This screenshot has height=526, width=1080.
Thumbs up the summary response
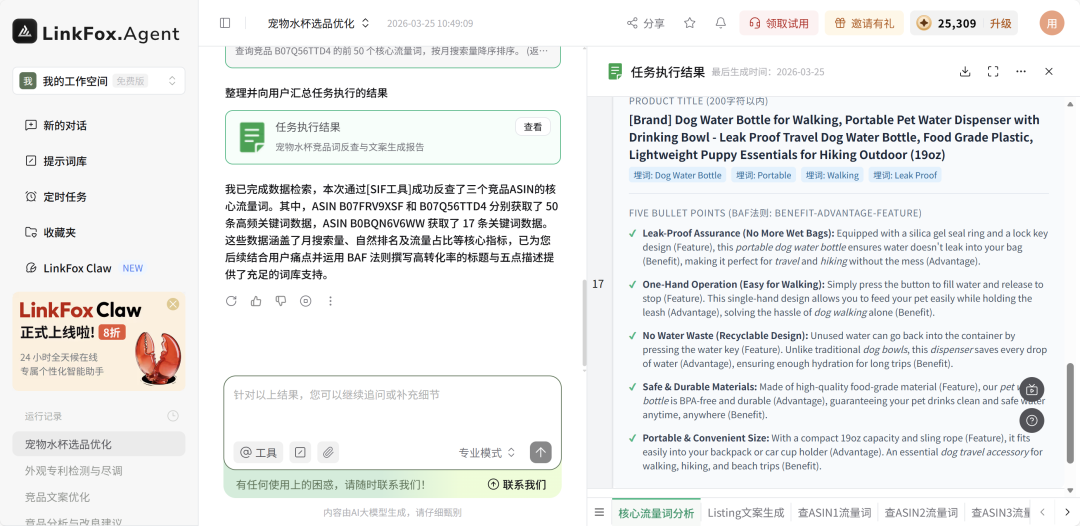256,301
